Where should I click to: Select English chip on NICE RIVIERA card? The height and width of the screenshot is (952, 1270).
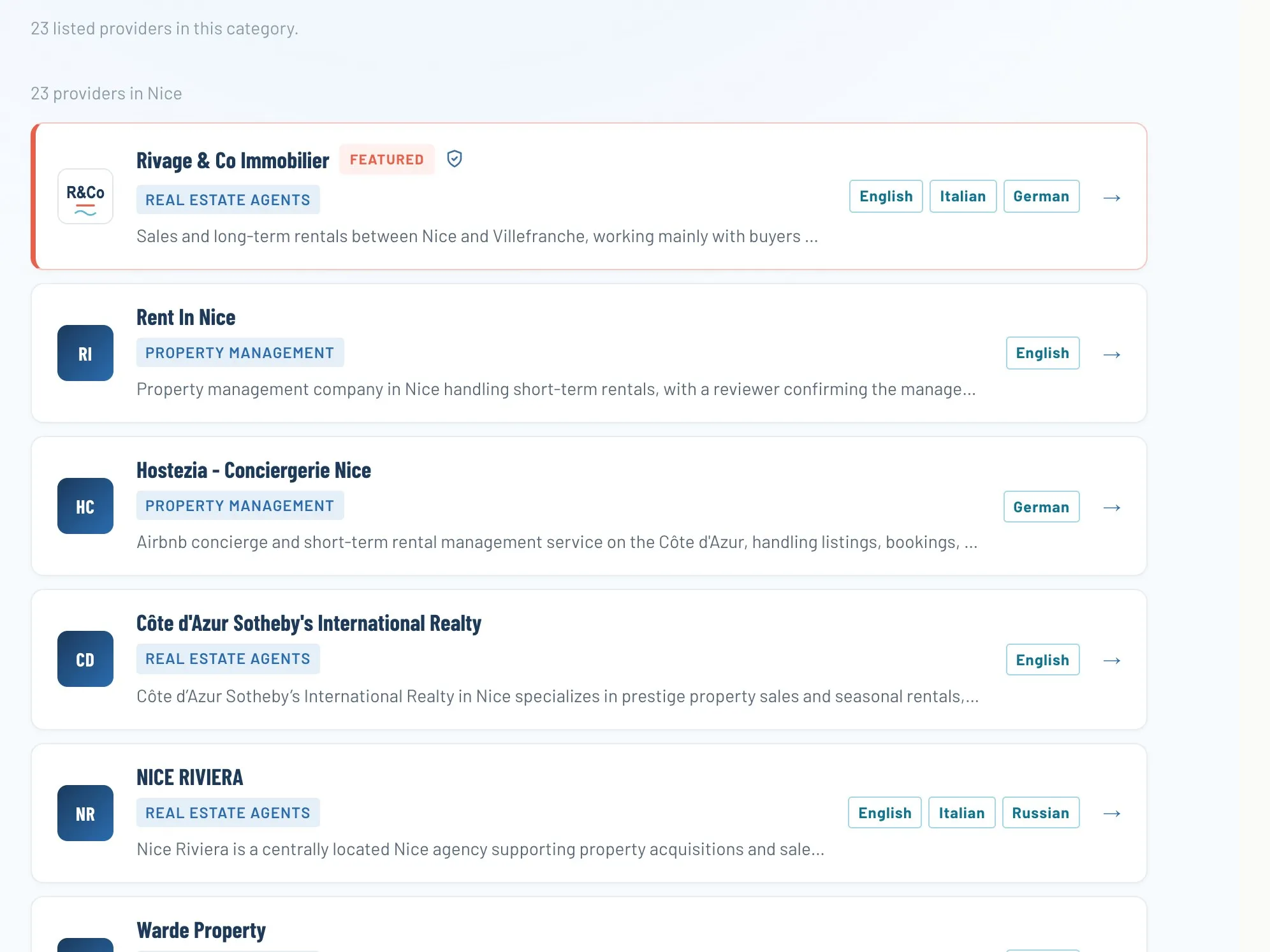(x=884, y=813)
